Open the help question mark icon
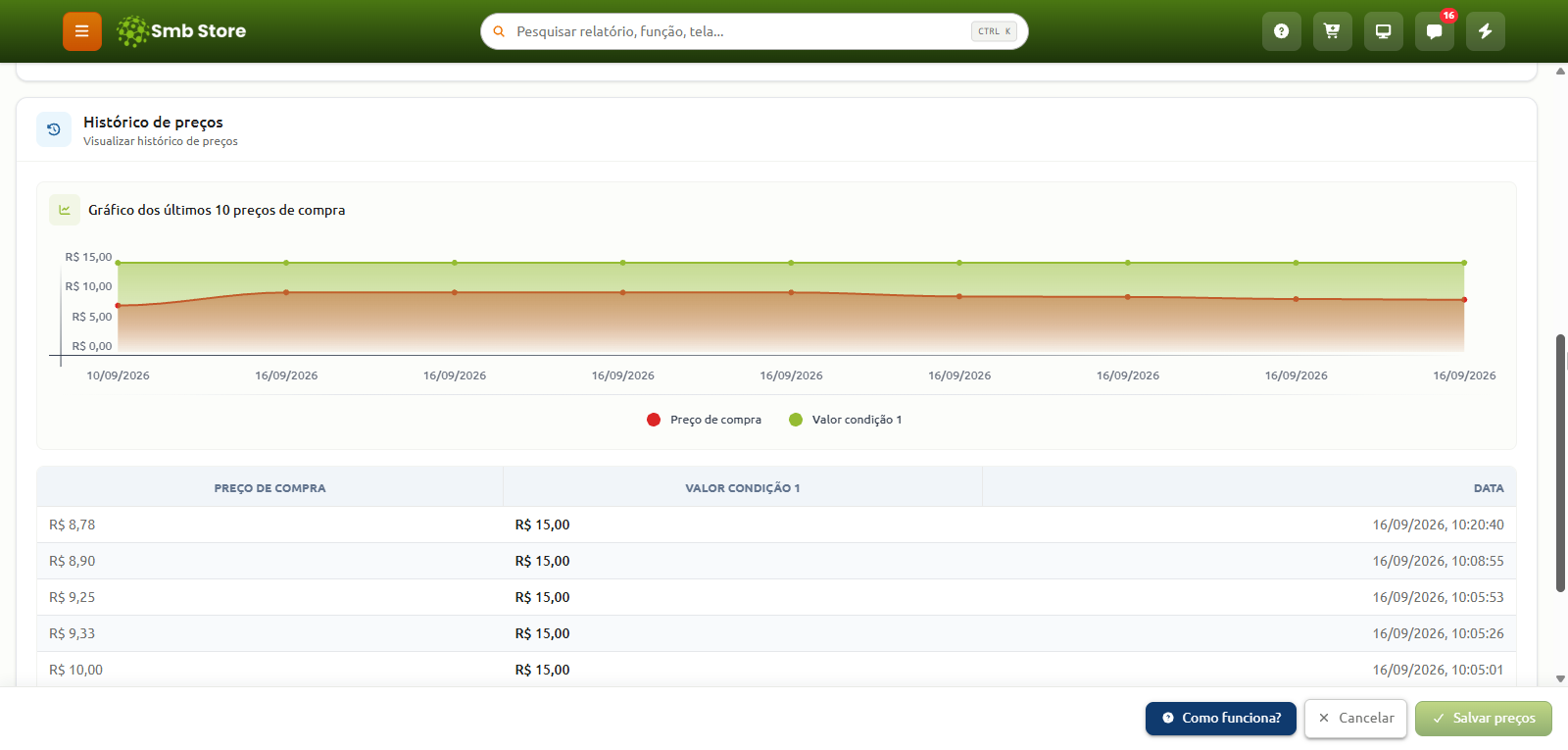This screenshot has height=750, width=1568. coord(1281,31)
